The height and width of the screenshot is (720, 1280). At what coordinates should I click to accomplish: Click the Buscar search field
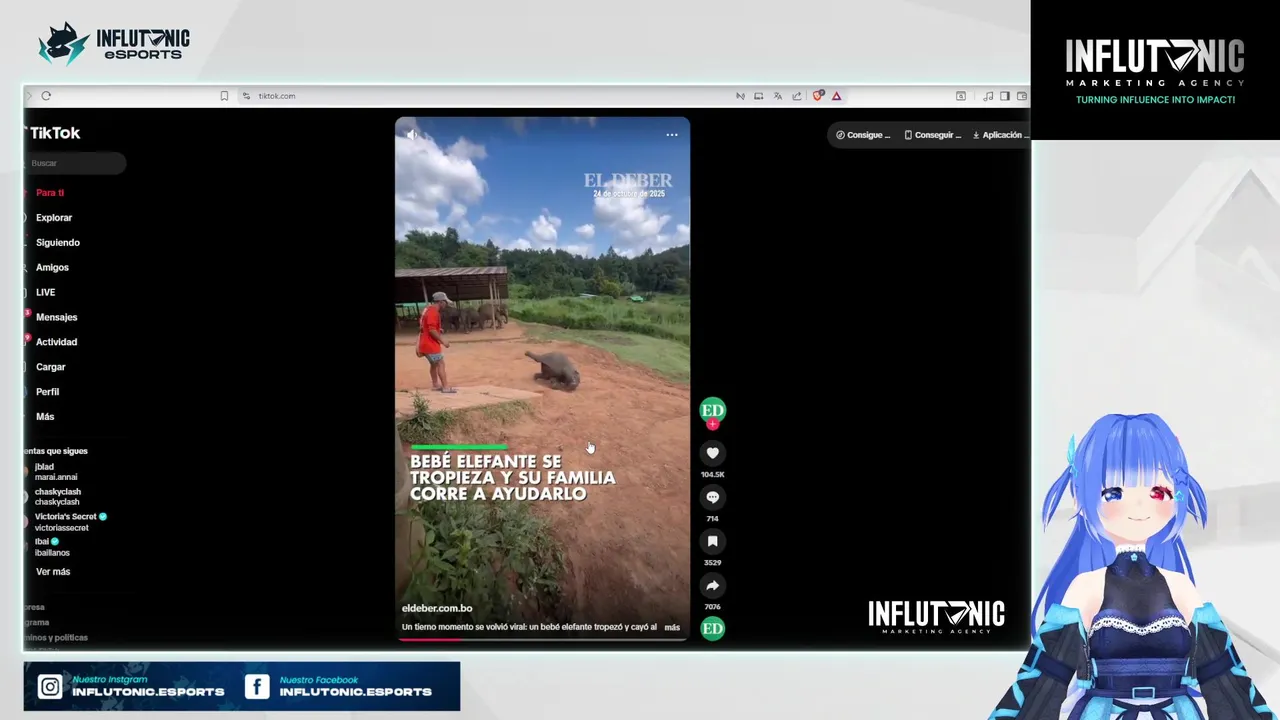(76, 163)
